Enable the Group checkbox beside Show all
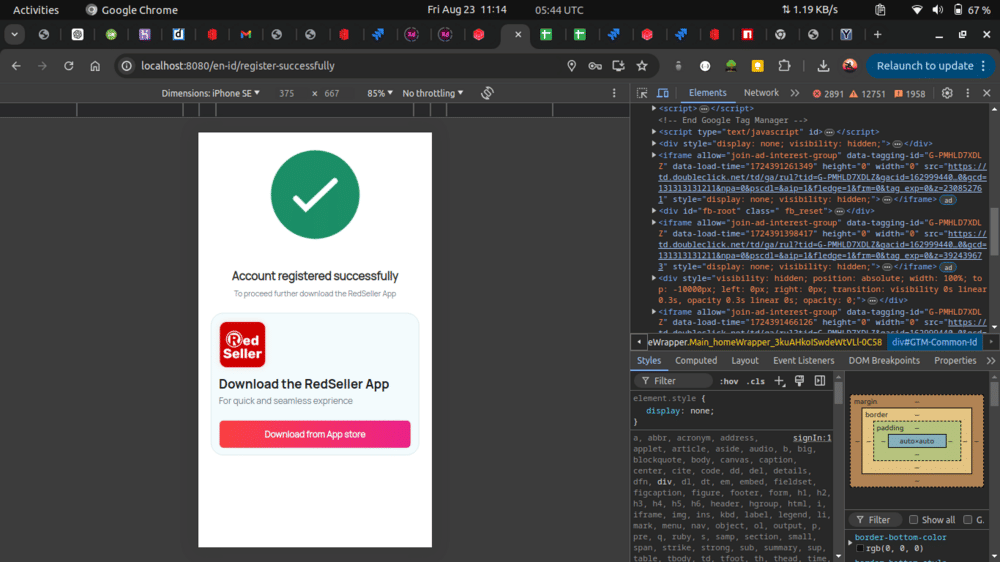 pos(967,520)
